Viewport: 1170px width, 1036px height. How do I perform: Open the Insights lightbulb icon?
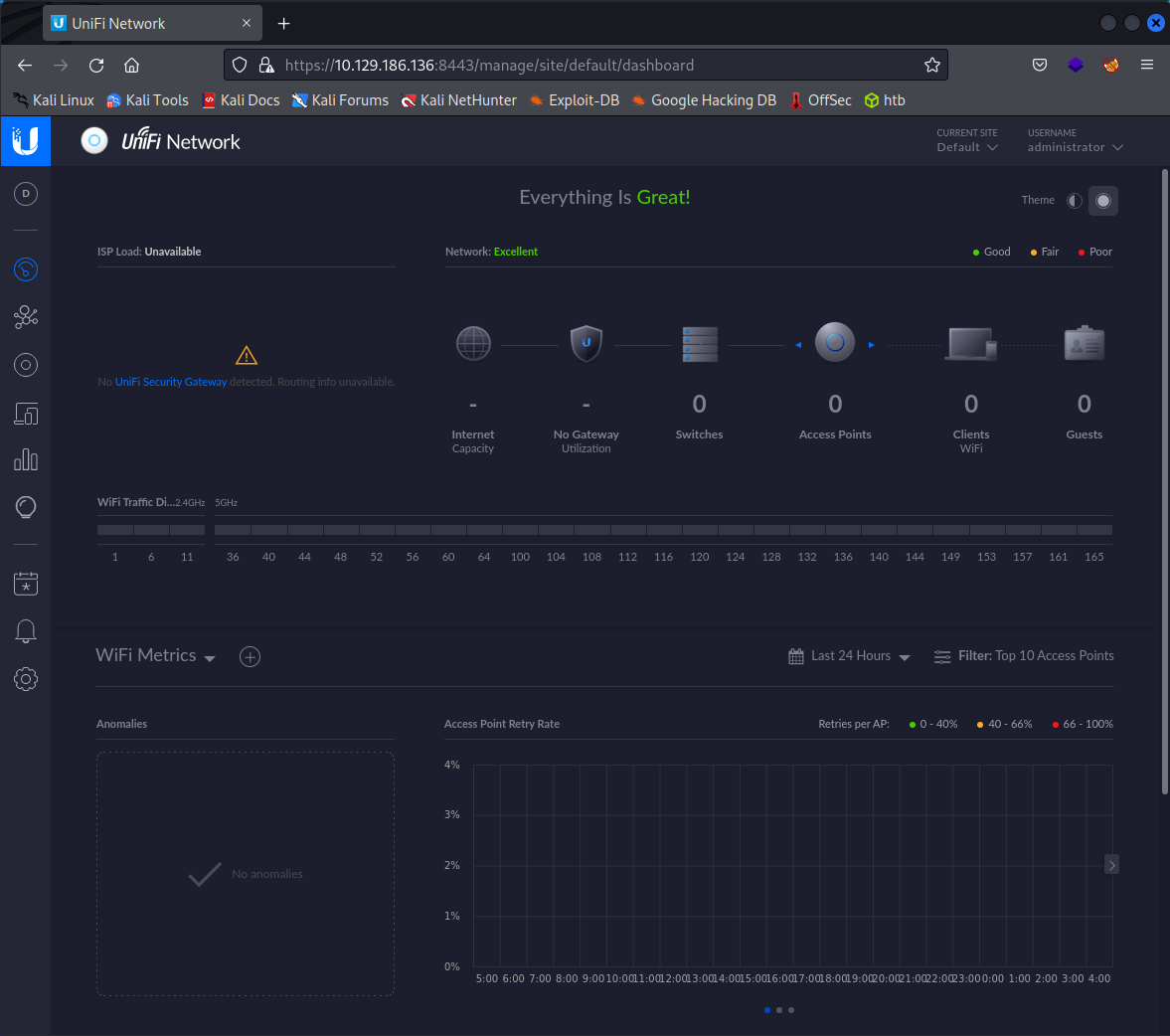(26, 507)
